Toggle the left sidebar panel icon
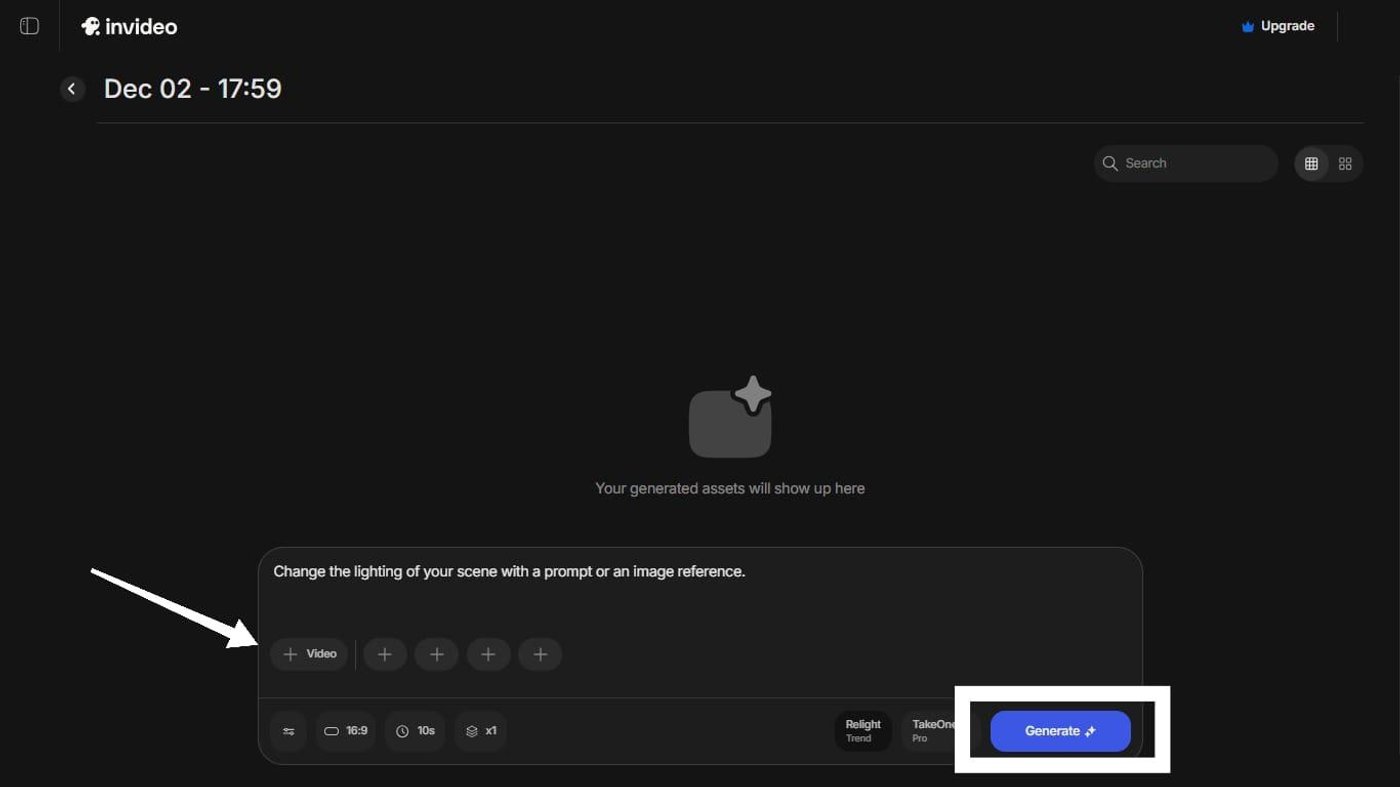The width and height of the screenshot is (1400, 787). tap(29, 26)
